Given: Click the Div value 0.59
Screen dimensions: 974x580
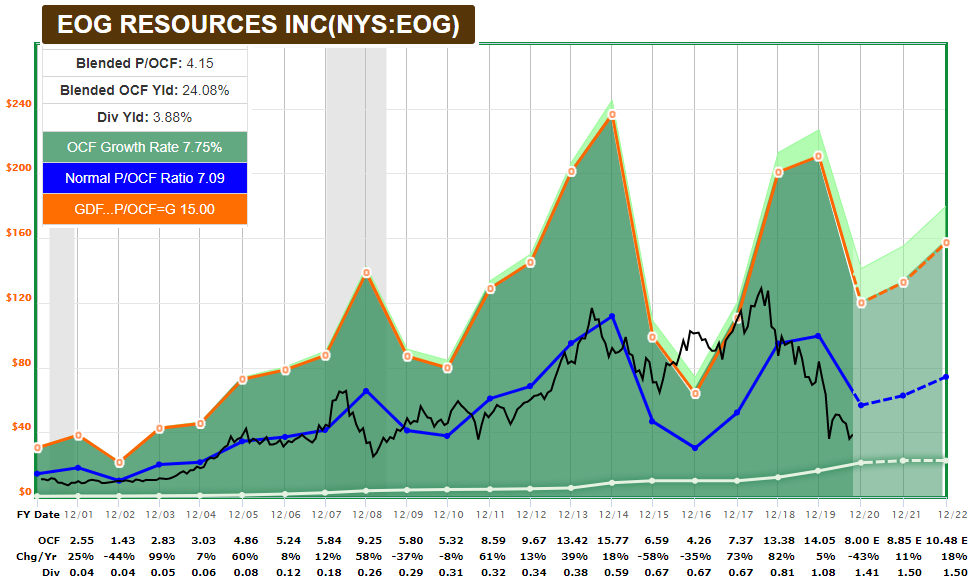Looking at the screenshot, I should pos(616,572).
